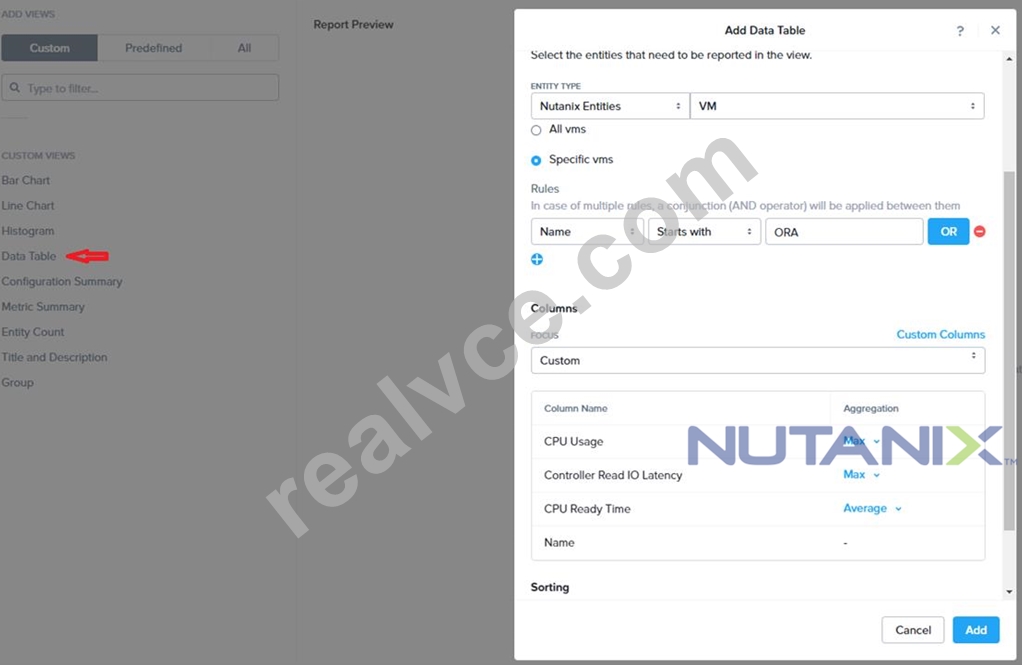
Task: Click the help question mark icon
Action: [x=960, y=31]
